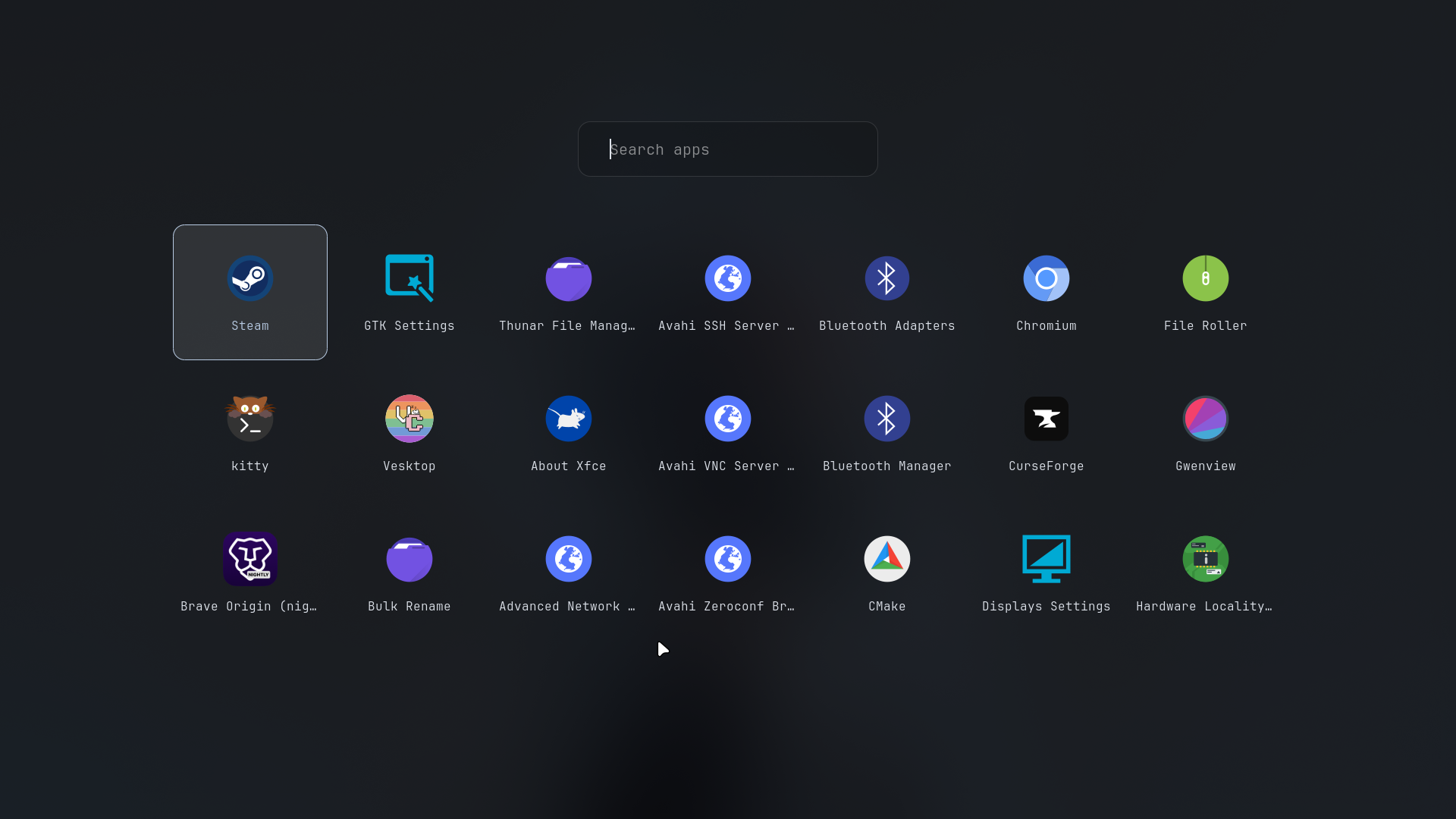This screenshot has width=1456, height=819.
Task: Launch Hardware Locality app icon
Action: pos(1206,559)
